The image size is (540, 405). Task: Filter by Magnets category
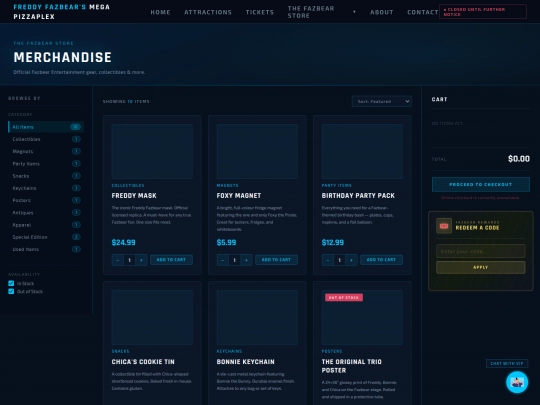[46, 151]
